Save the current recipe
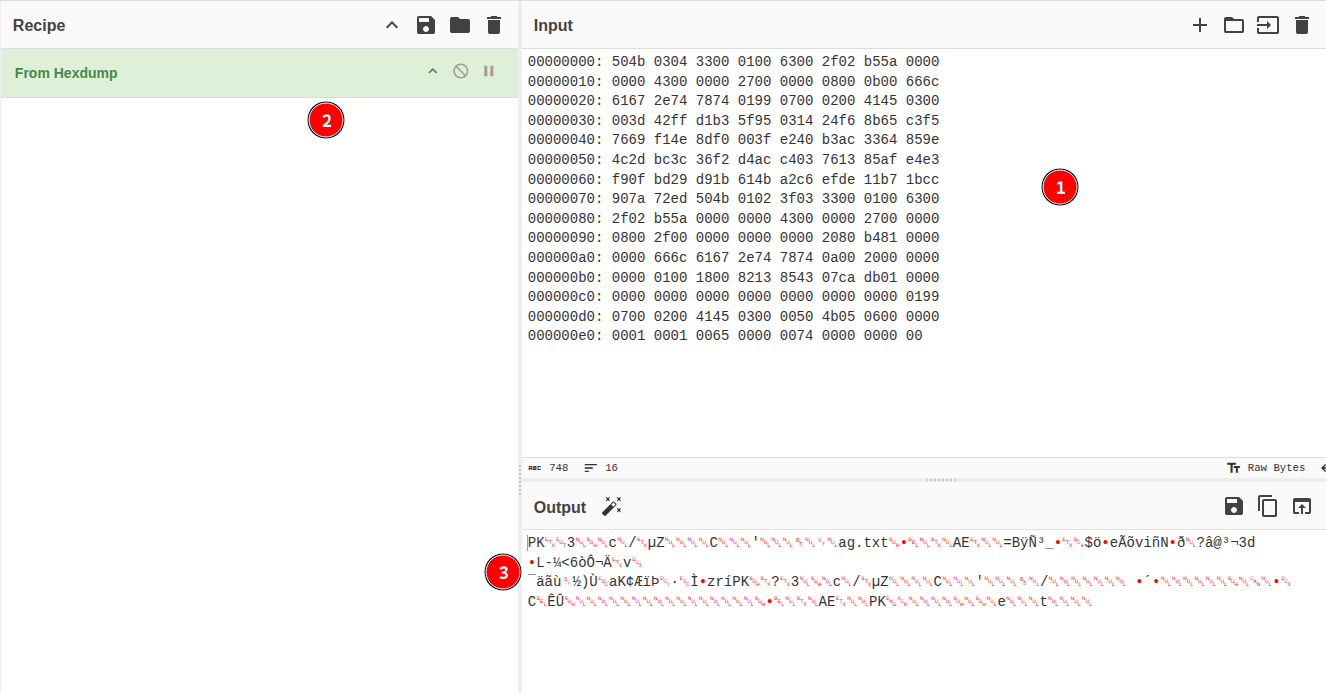The height and width of the screenshot is (693, 1326). pos(426,25)
